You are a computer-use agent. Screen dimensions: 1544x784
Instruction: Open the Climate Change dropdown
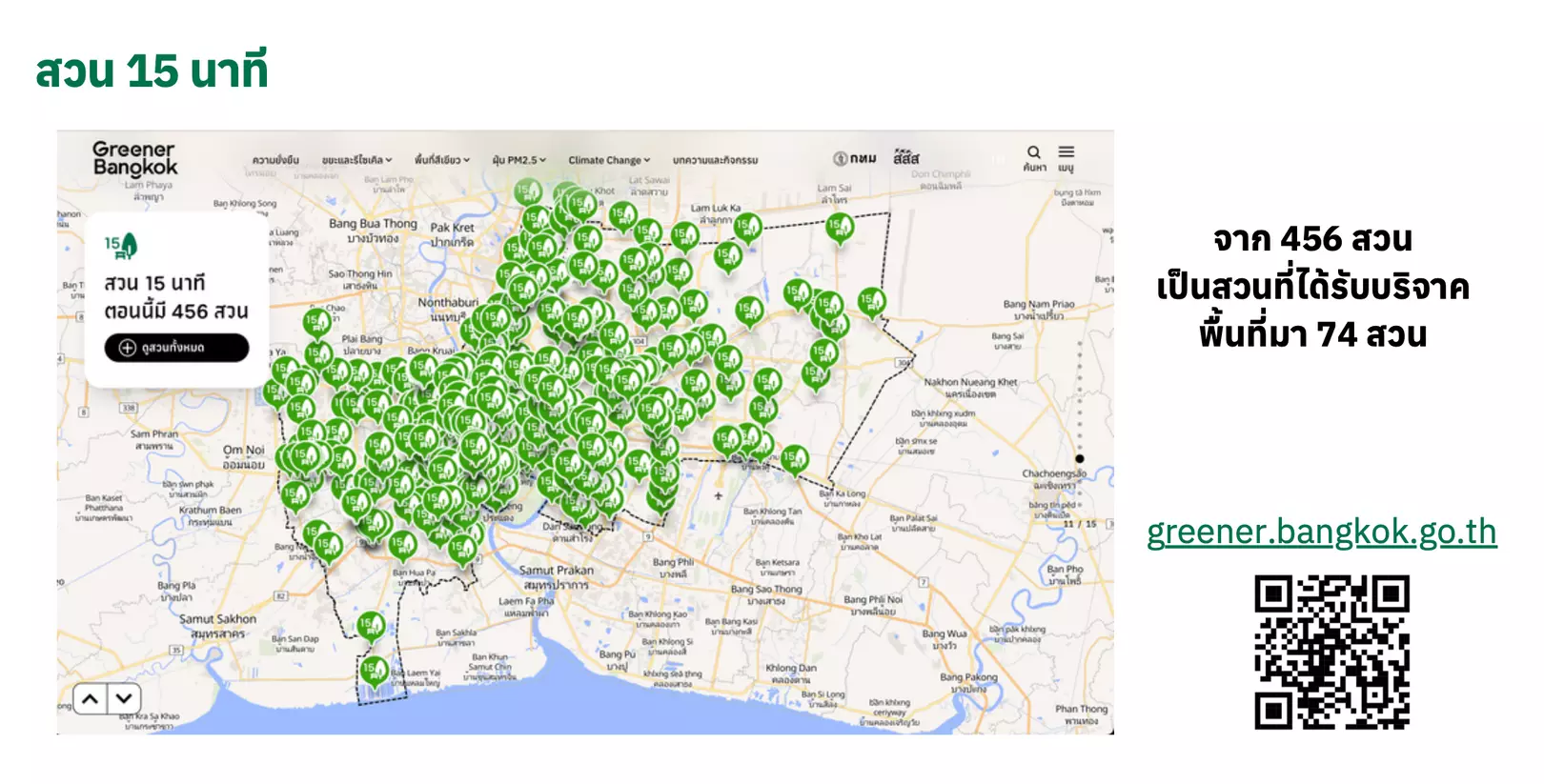(x=609, y=160)
